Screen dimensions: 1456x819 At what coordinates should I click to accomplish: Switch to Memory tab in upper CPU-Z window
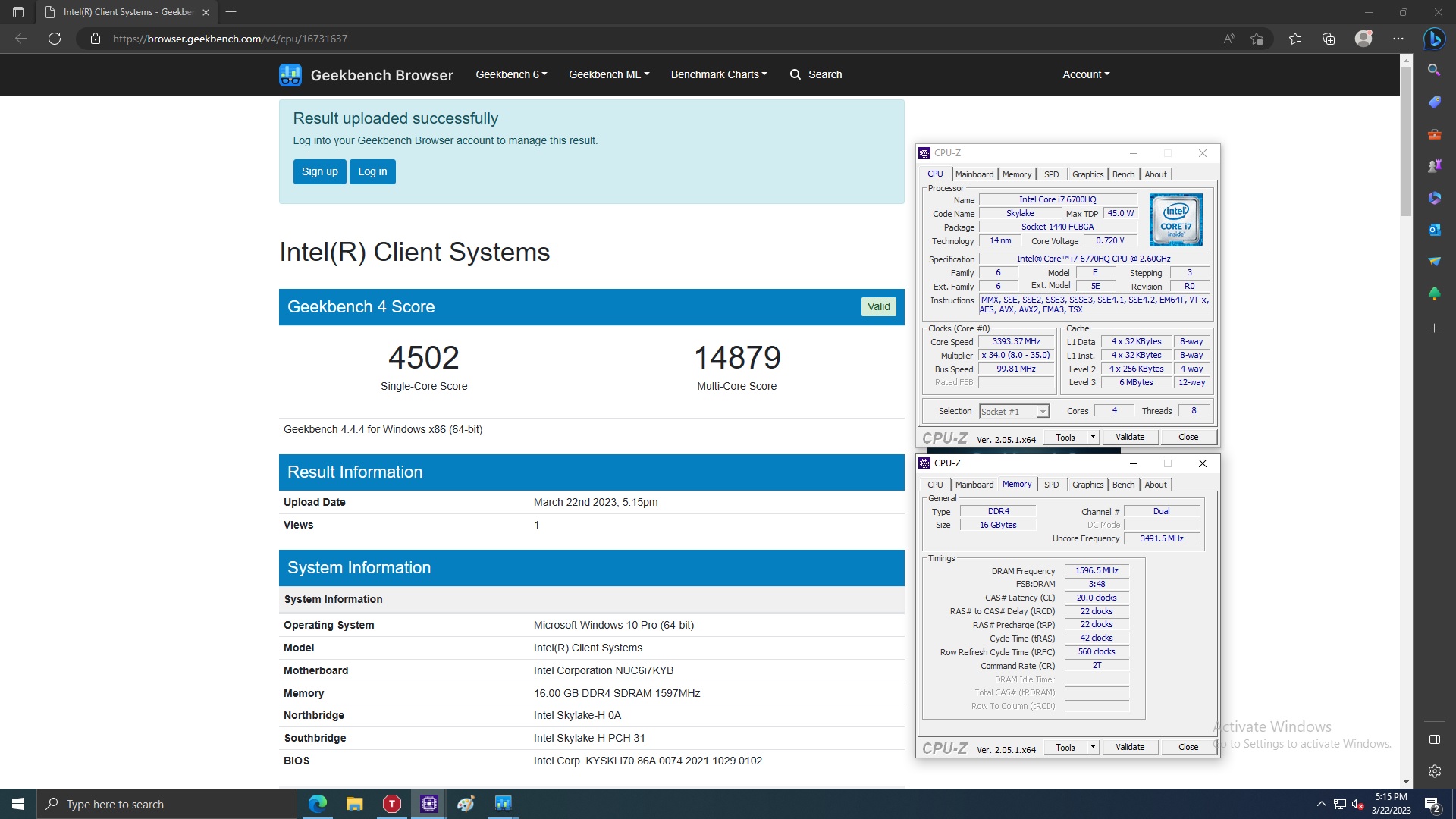[x=1016, y=174]
